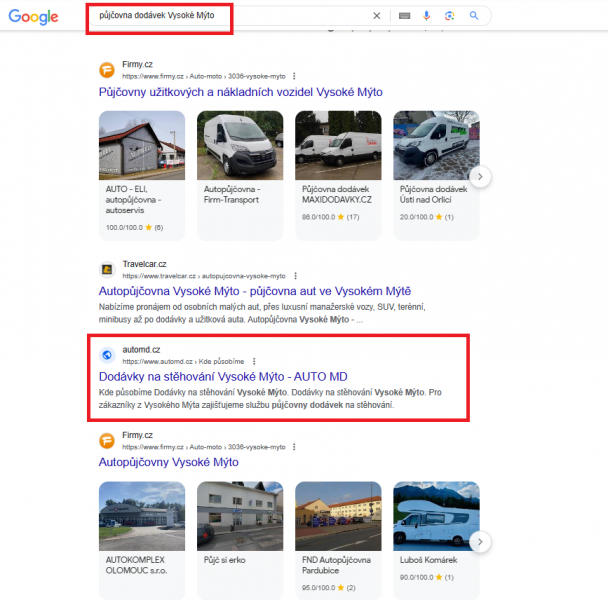Viewport: 608px width, 600px height.
Task: Open AUTO - ELI, autopůjčovna - autoservis card title
Action: [x=133, y=200]
